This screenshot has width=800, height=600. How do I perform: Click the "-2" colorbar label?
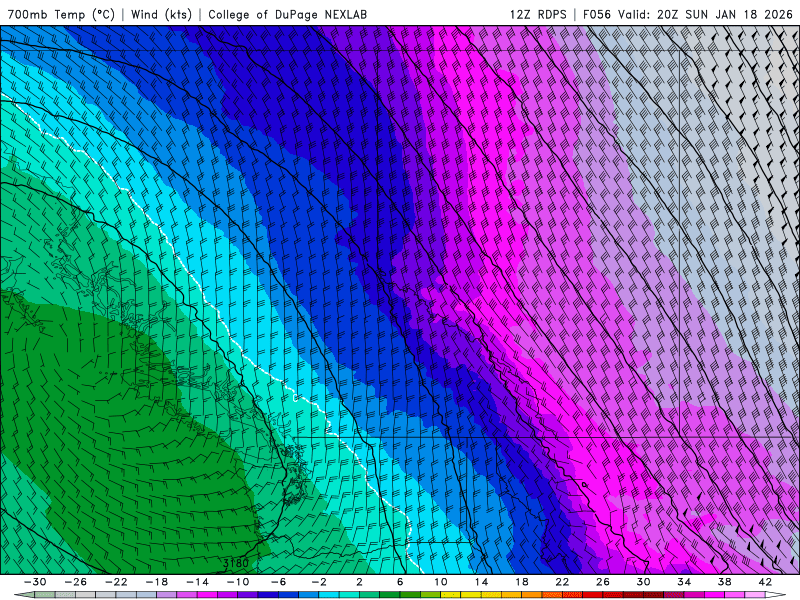point(319,582)
